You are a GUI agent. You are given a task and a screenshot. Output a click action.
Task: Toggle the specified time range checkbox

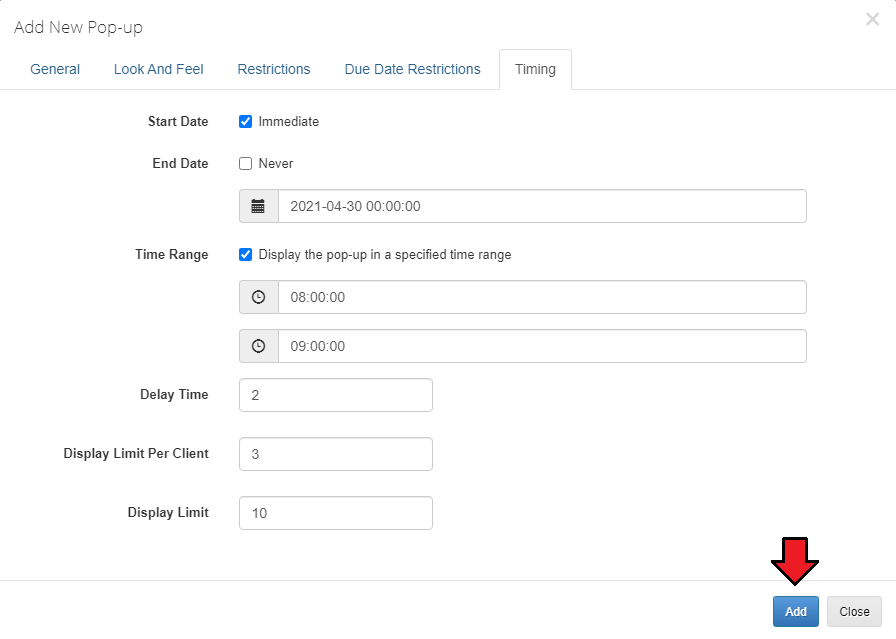pos(246,255)
